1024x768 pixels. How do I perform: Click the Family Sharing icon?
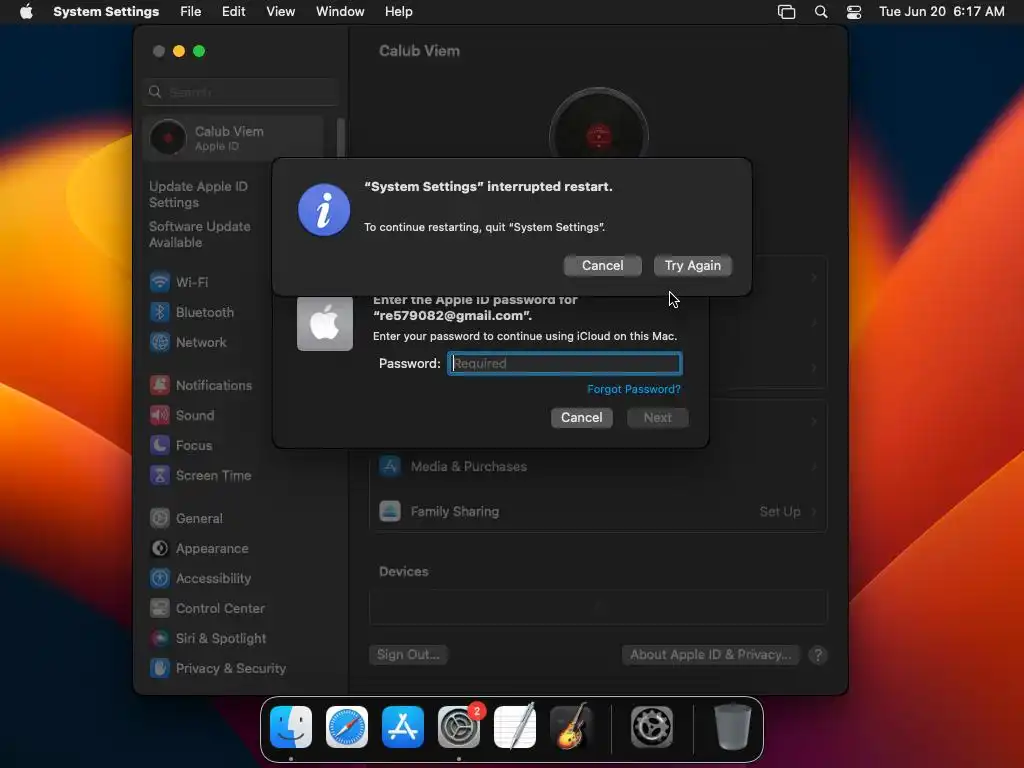(390, 511)
